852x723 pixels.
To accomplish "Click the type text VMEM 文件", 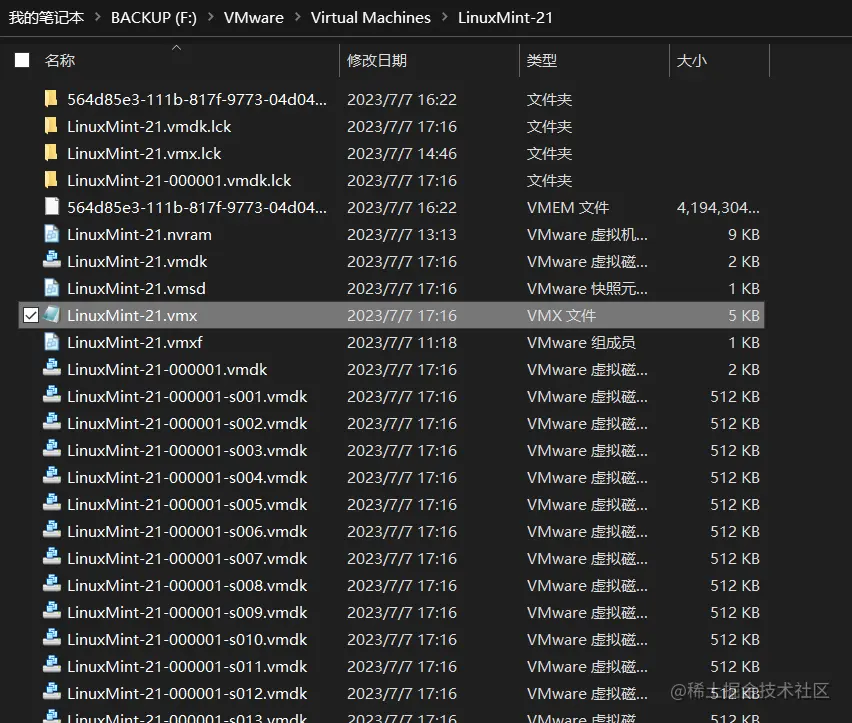I will [x=568, y=208].
